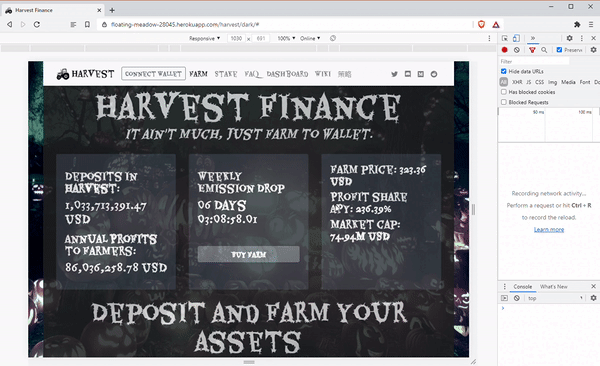
Task: Expand the Online throttling dropdown
Action: click(310, 38)
